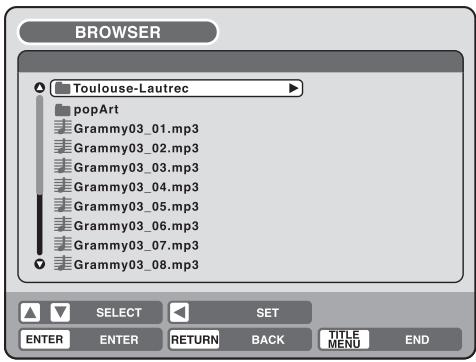Image resolution: width=476 pixels, height=362 pixels.
Task: Select the popArt folder name
Action: pos(96,110)
